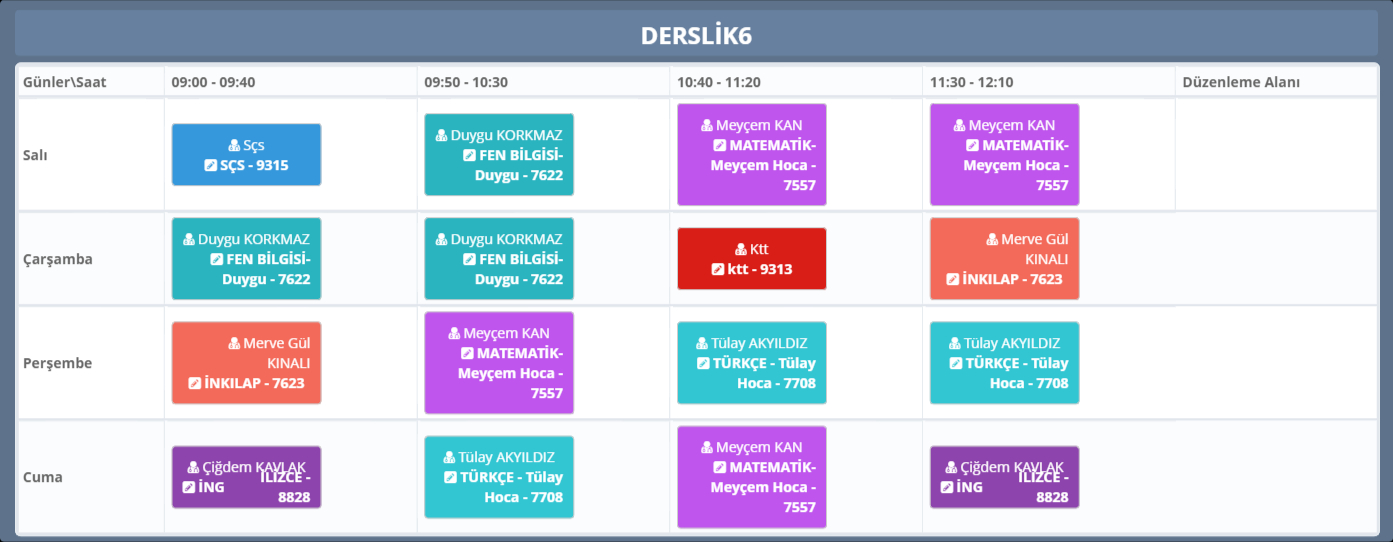The width and height of the screenshot is (1393, 542).
Task: Click the edit icon on Cuma 09:00 İNG card
Action: point(194,487)
